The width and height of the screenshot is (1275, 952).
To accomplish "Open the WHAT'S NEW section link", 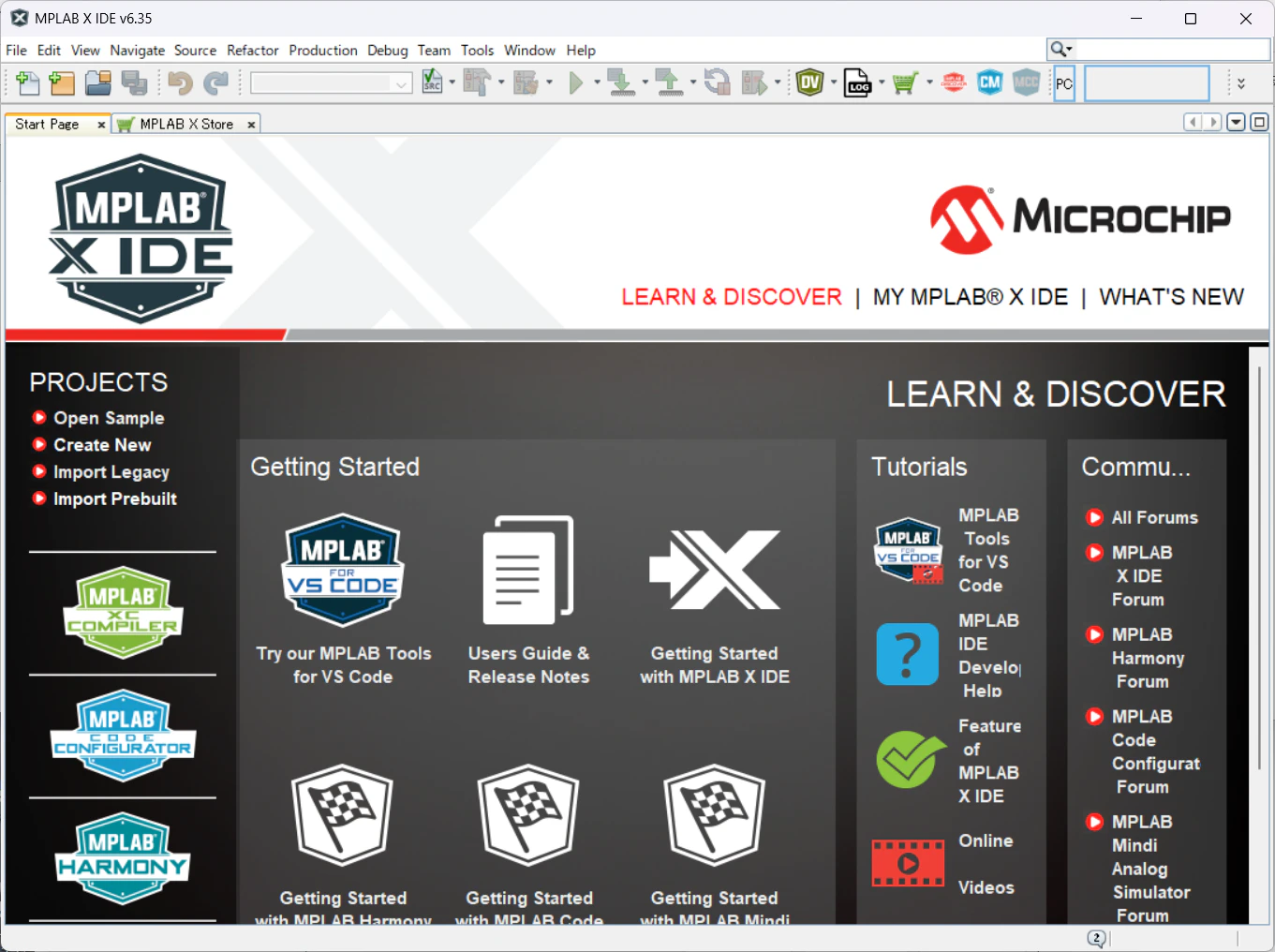I will [x=1172, y=297].
